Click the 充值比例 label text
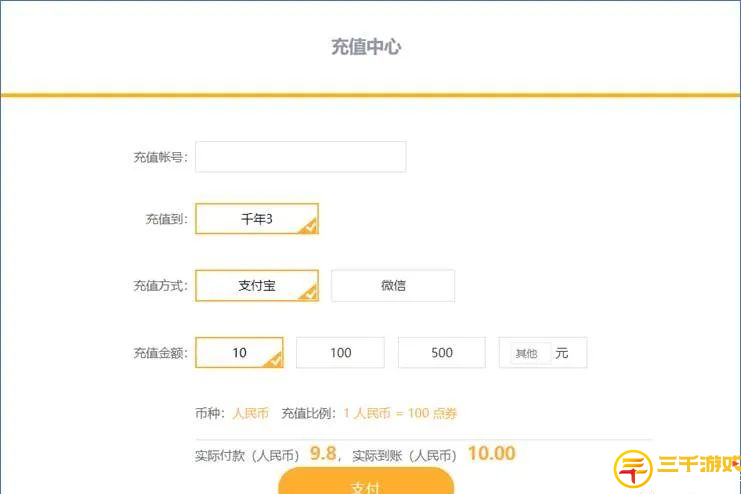The height and width of the screenshot is (494, 747). tap(309, 413)
